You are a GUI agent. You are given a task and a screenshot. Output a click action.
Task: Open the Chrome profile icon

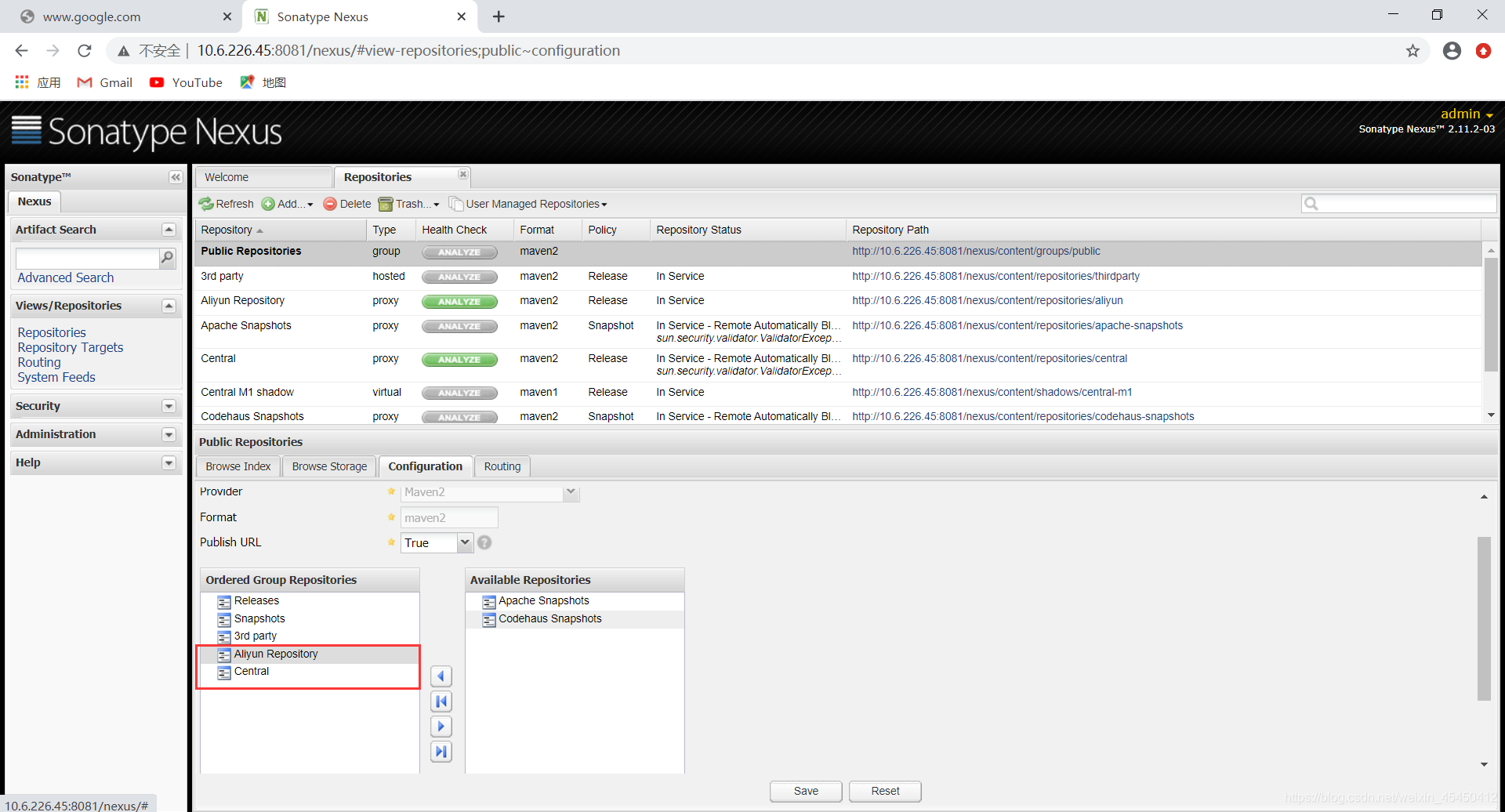point(1452,51)
